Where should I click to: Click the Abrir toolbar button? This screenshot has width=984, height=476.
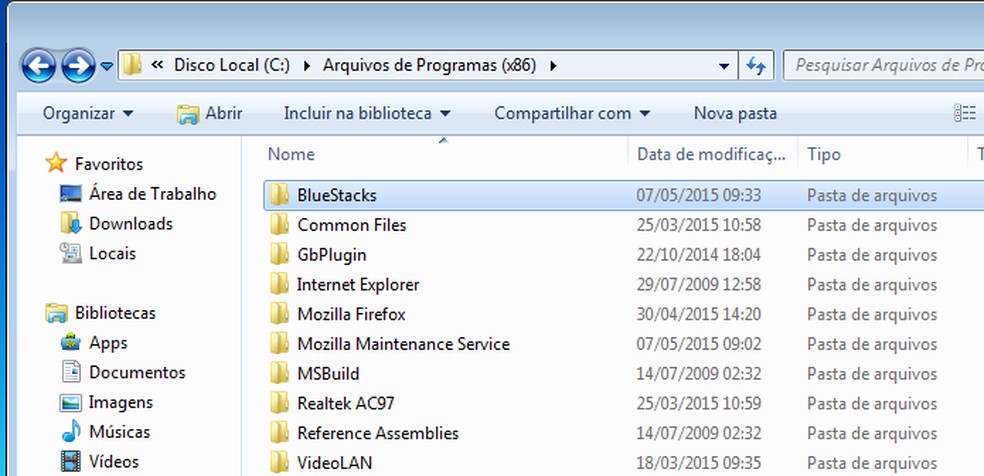pyautogui.click(x=210, y=114)
